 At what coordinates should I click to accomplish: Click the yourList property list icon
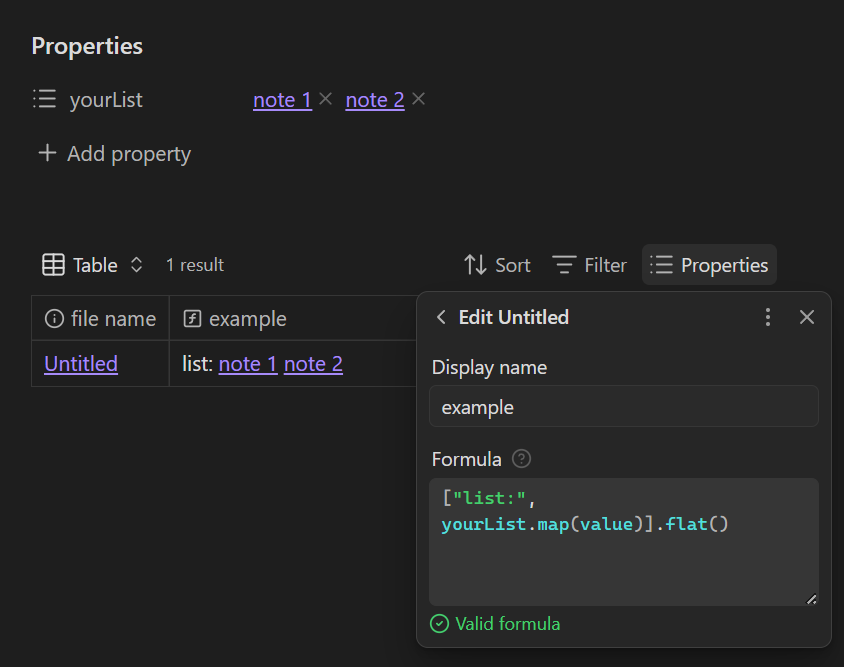[44, 100]
